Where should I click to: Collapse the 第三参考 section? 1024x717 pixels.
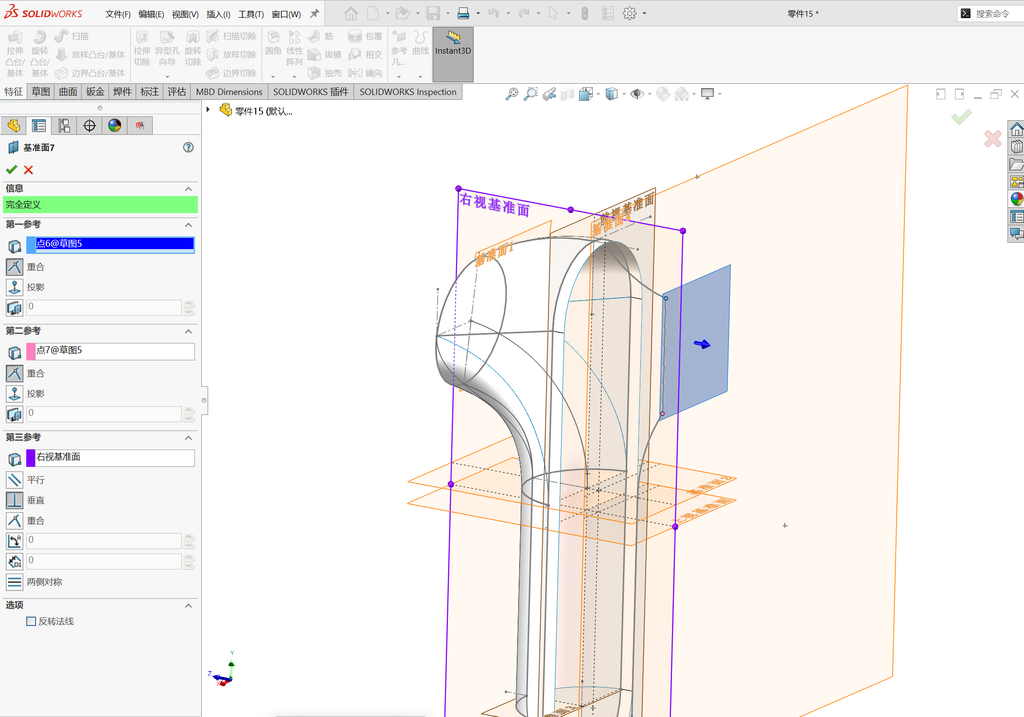pyautogui.click(x=188, y=438)
